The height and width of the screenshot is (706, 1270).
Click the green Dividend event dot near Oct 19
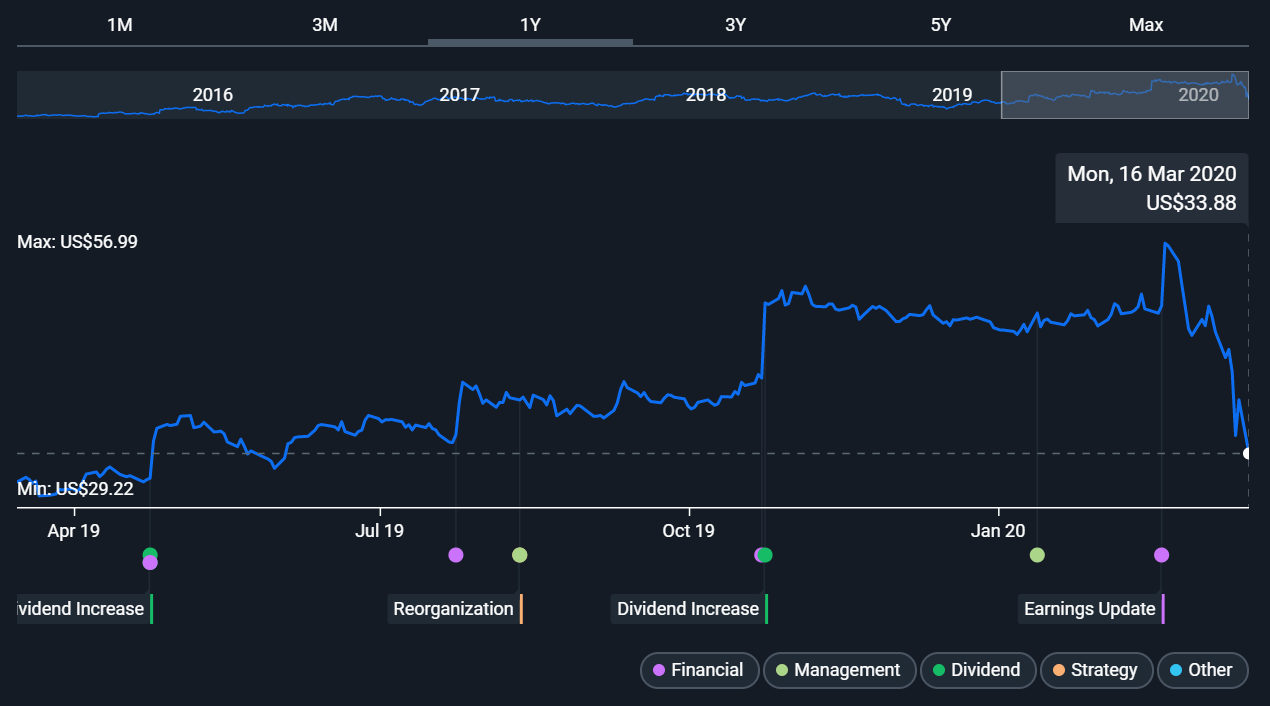[766, 555]
